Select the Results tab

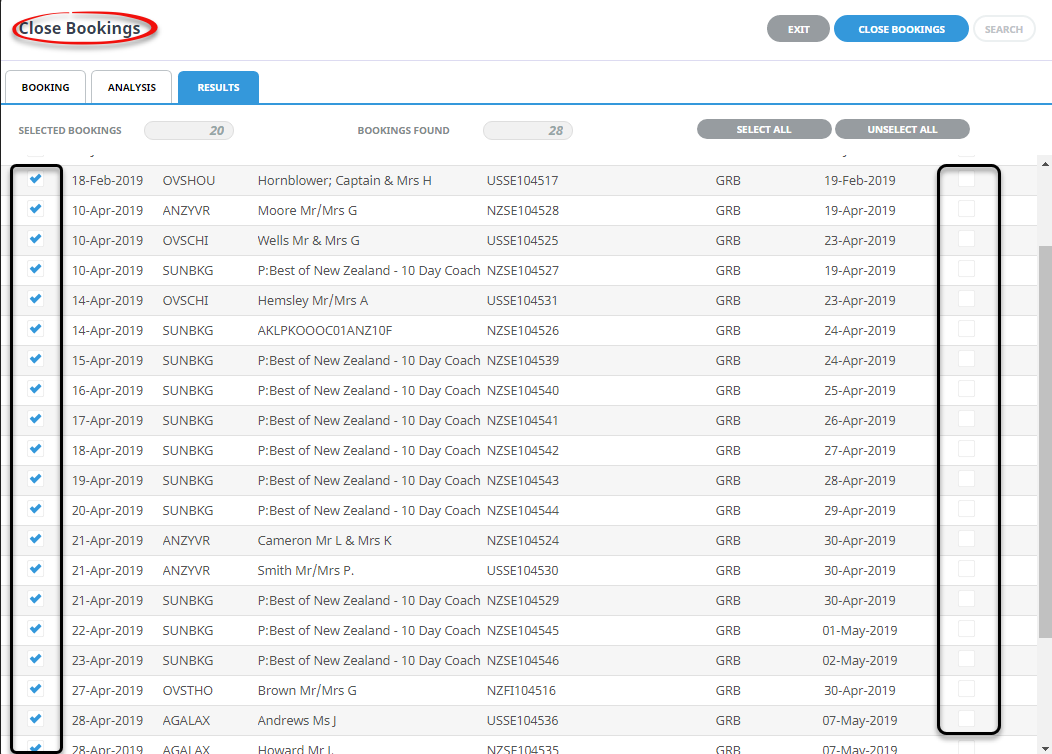tap(218, 88)
